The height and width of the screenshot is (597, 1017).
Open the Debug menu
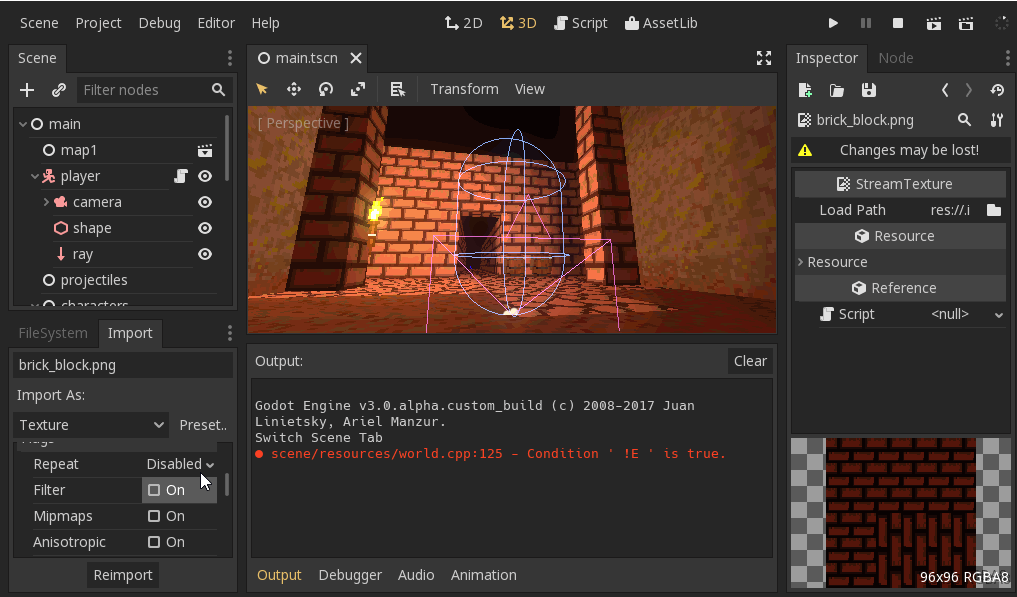click(160, 23)
